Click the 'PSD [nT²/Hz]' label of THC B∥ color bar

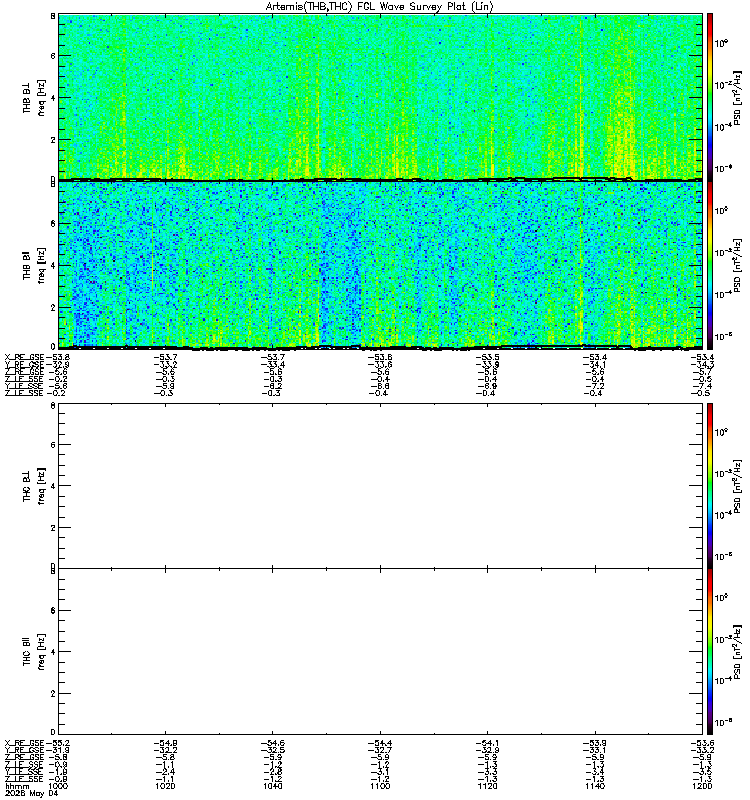click(x=737, y=652)
